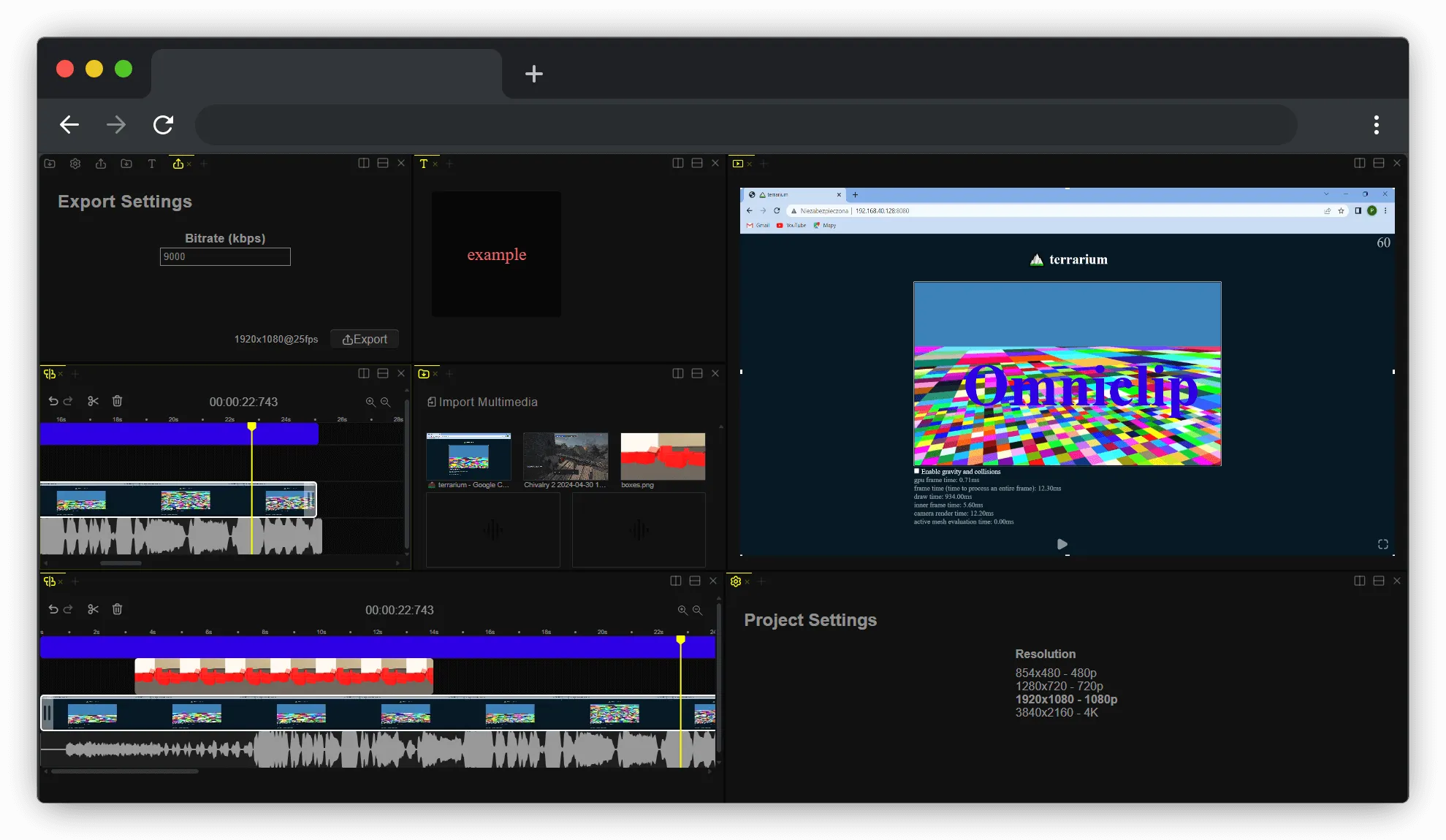Click the share/export arrow icon in the toolbar
Viewport: 1446px width, 840px height.
pos(101,164)
